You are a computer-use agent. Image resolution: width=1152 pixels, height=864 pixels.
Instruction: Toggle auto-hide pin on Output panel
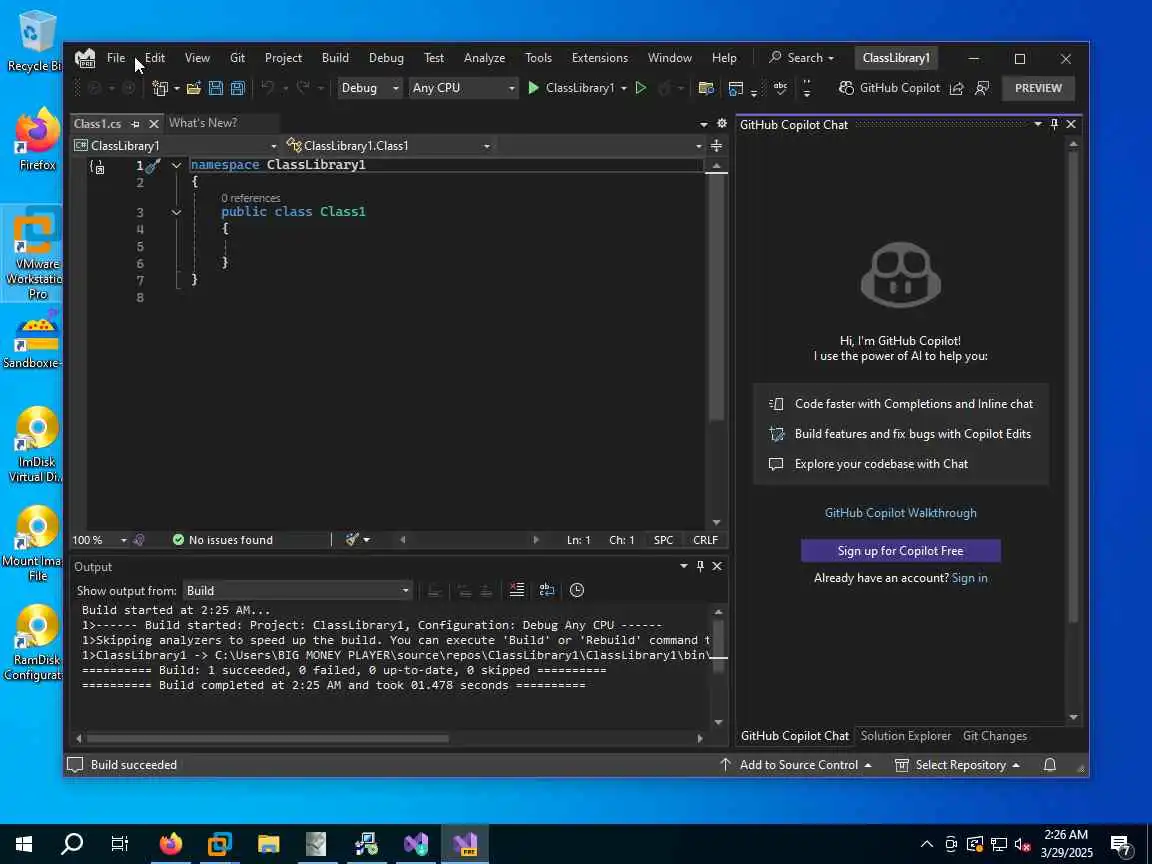700,566
